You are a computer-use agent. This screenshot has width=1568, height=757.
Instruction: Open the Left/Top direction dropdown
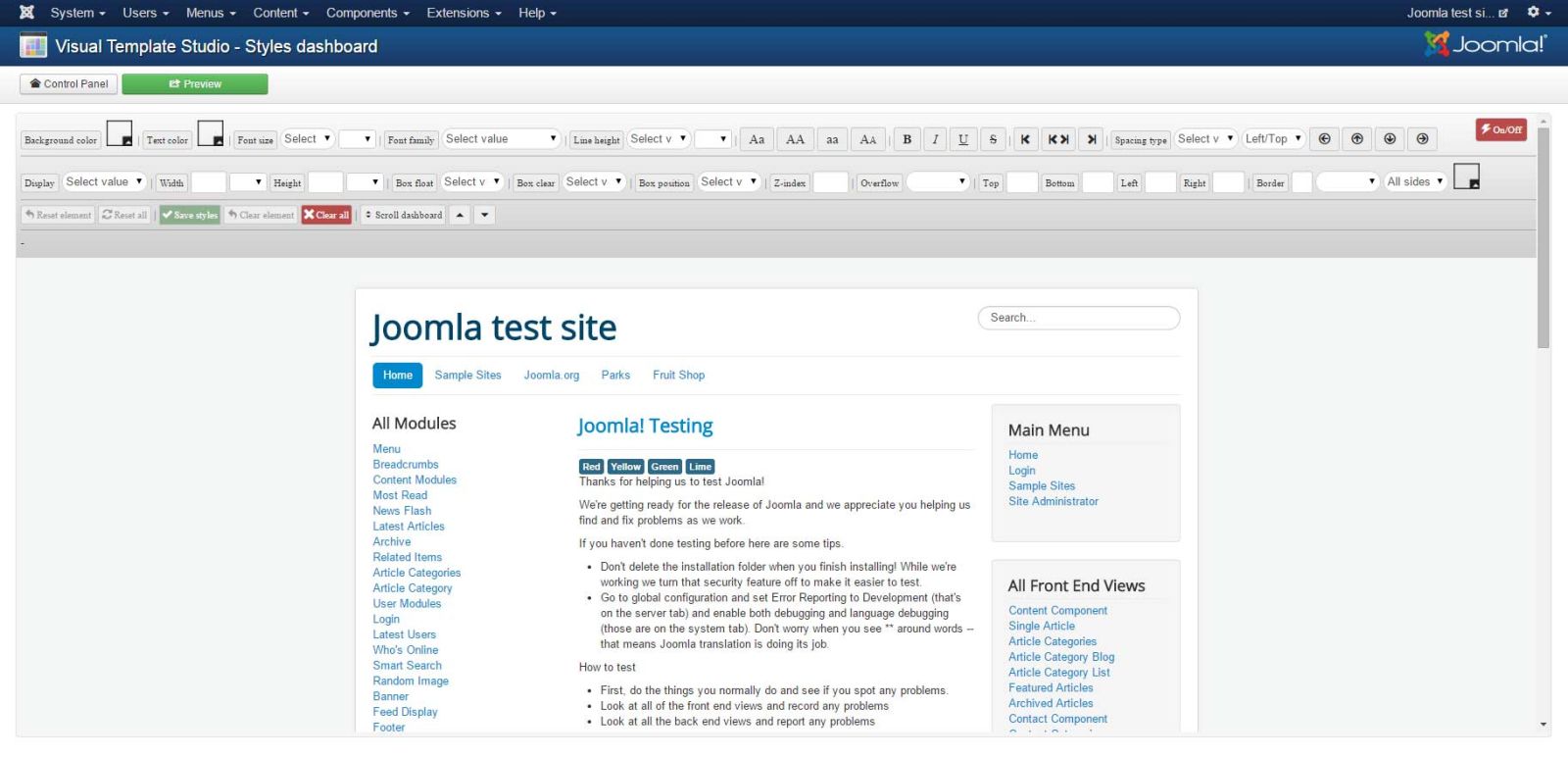[1274, 139]
